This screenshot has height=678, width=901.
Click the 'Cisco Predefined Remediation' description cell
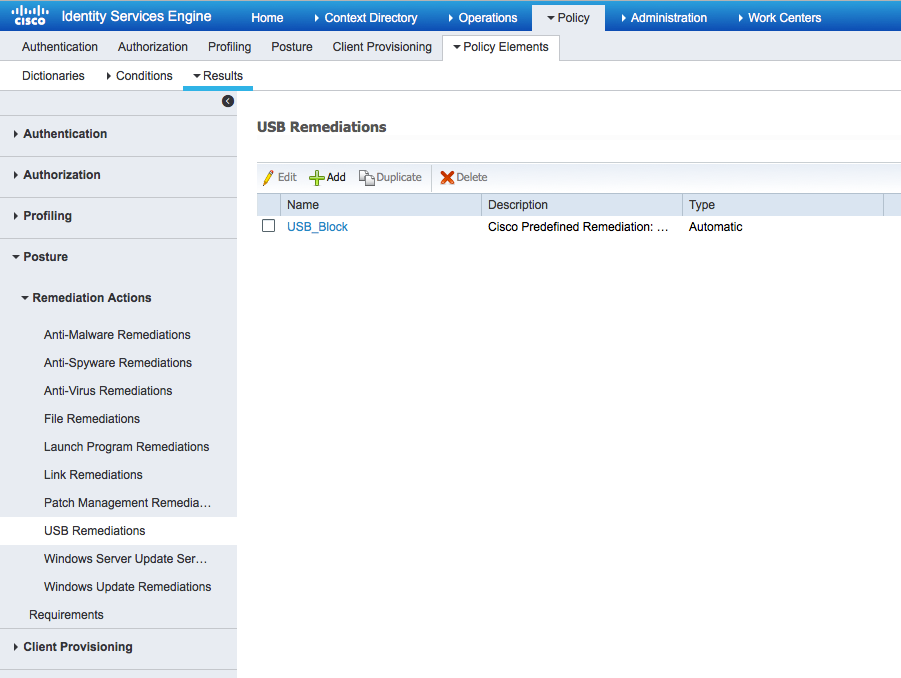pyautogui.click(x=578, y=227)
